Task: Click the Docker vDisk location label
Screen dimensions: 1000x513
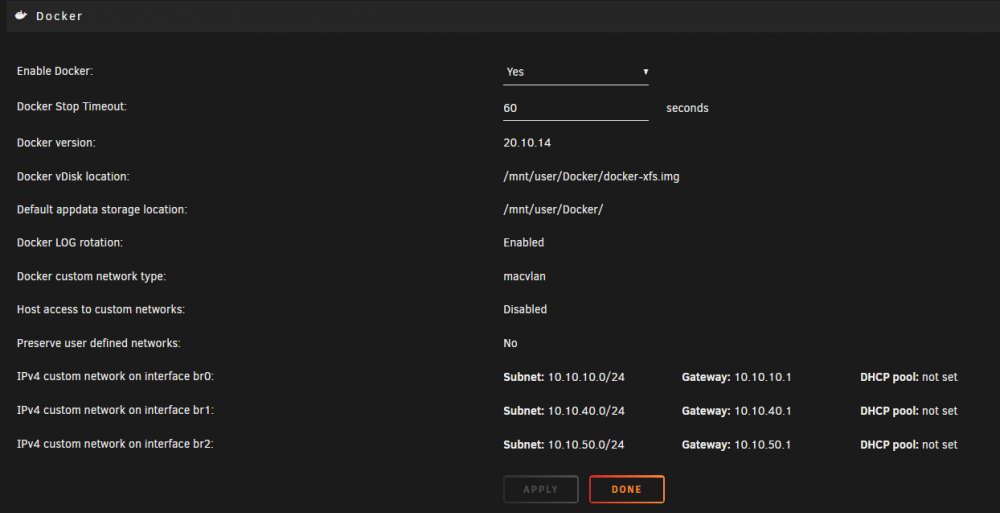Action: pos(73,177)
